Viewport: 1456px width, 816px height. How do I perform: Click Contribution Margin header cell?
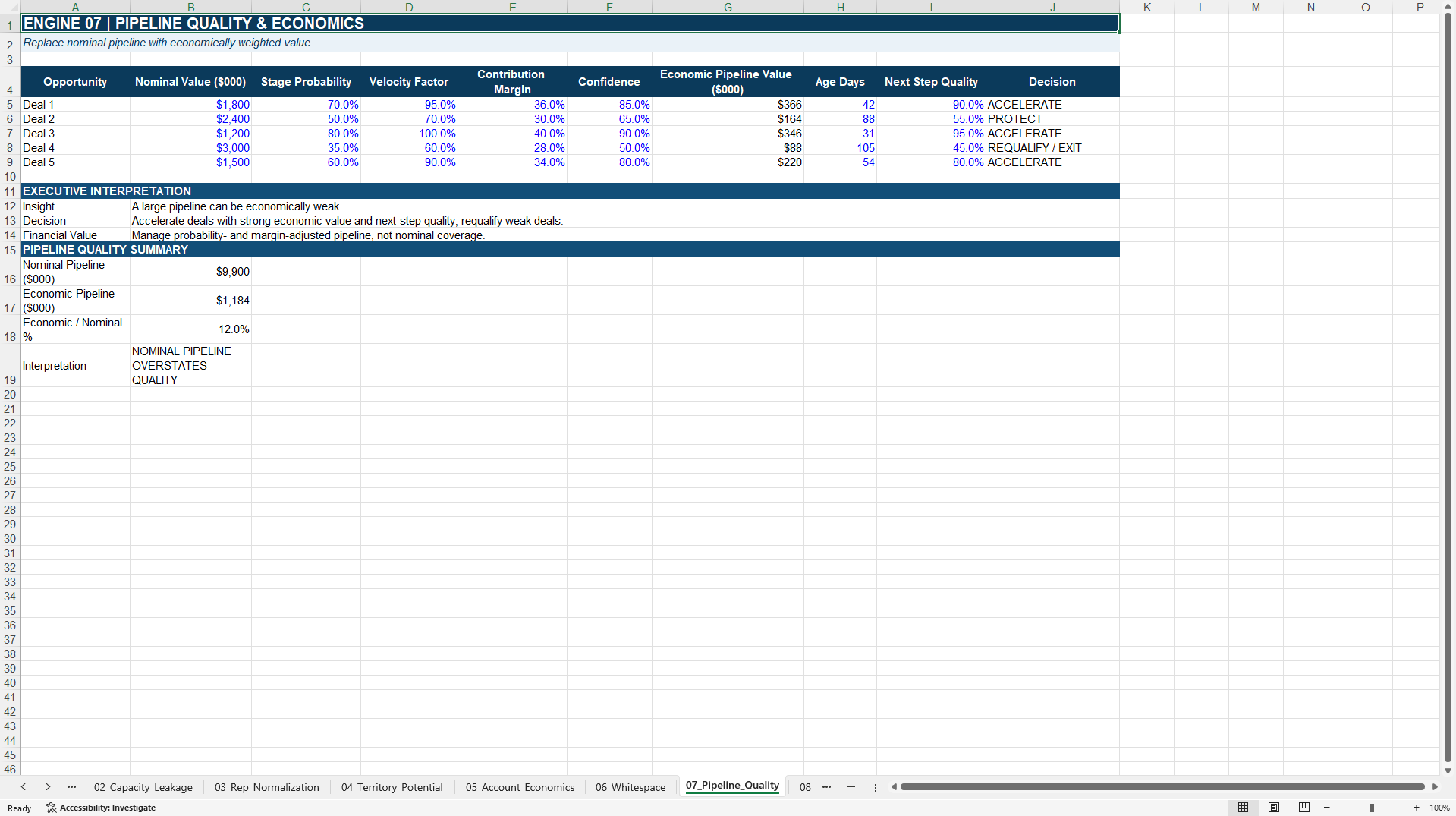click(512, 82)
